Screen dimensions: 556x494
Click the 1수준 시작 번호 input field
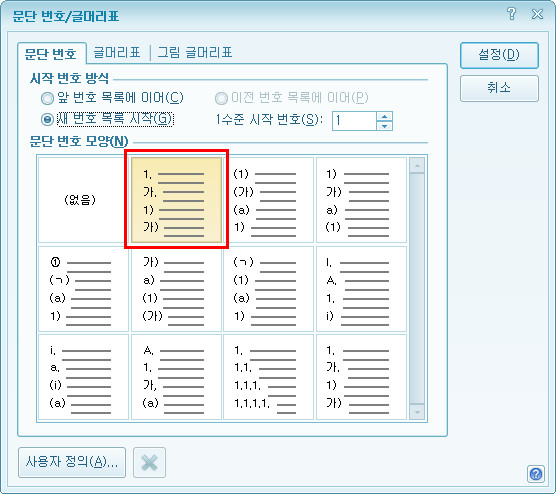pos(354,121)
